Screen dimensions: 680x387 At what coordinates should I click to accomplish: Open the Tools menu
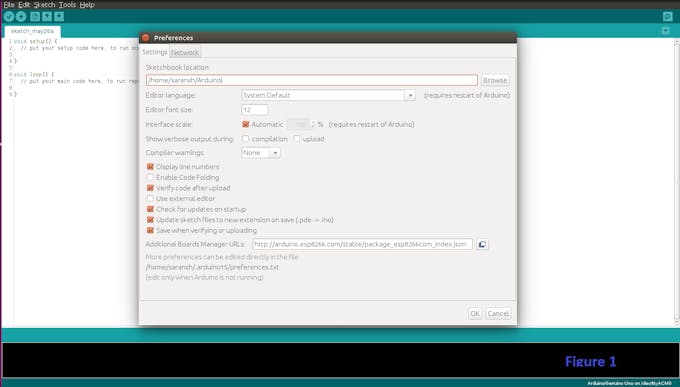pyautogui.click(x=67, y=5)
